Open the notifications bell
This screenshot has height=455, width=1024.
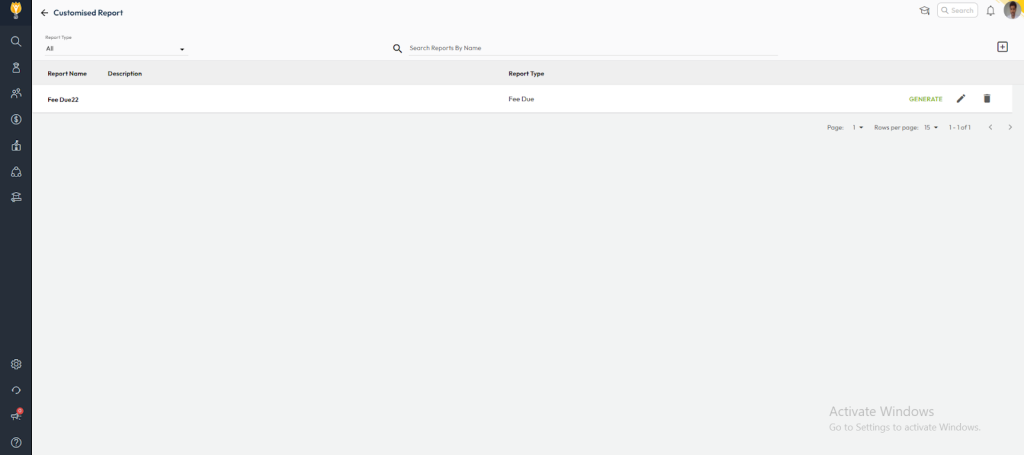(x=990, y=11)
